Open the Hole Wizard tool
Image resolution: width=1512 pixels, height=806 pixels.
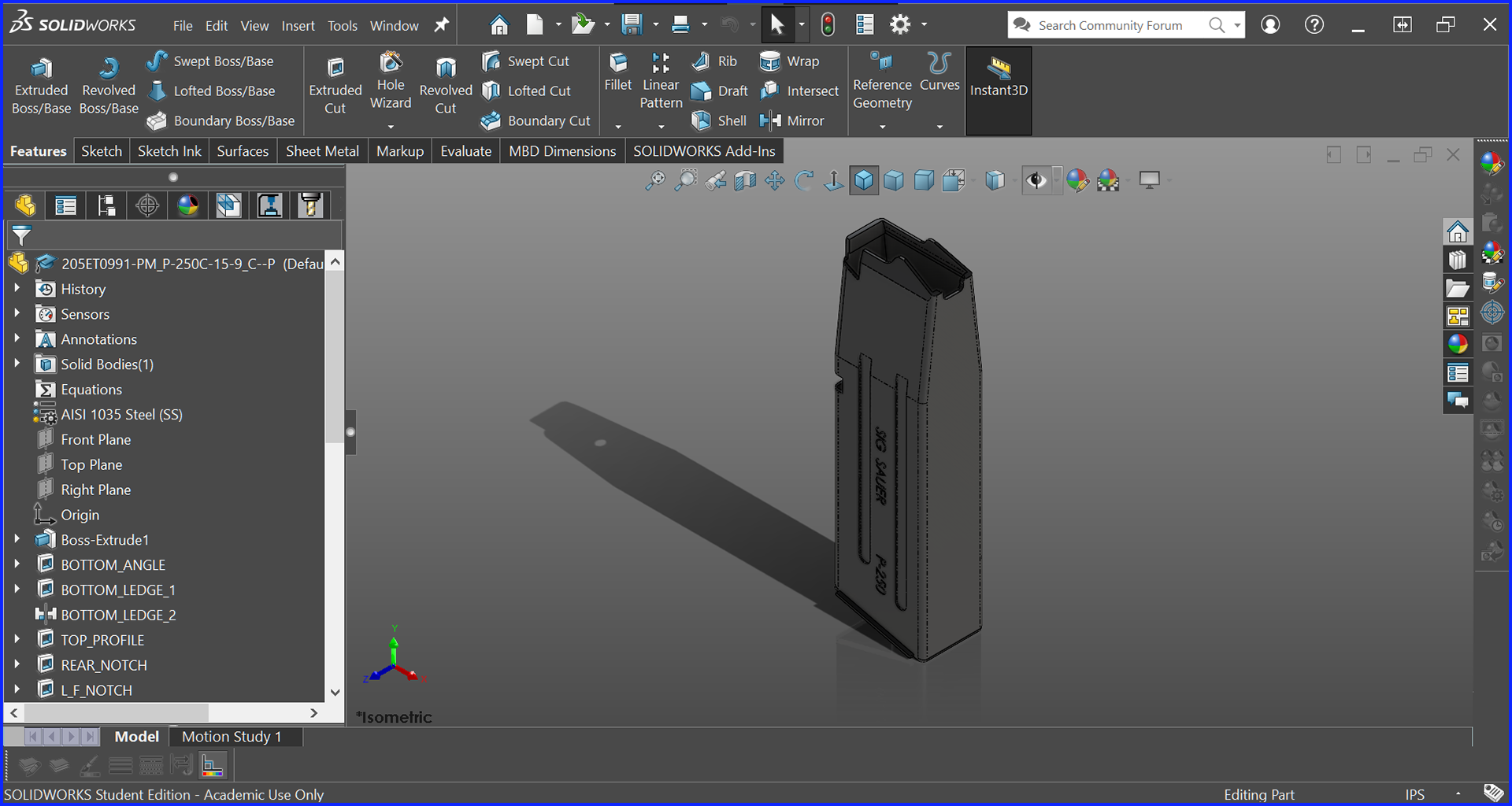pyautogui.click(x=391, y=81)
